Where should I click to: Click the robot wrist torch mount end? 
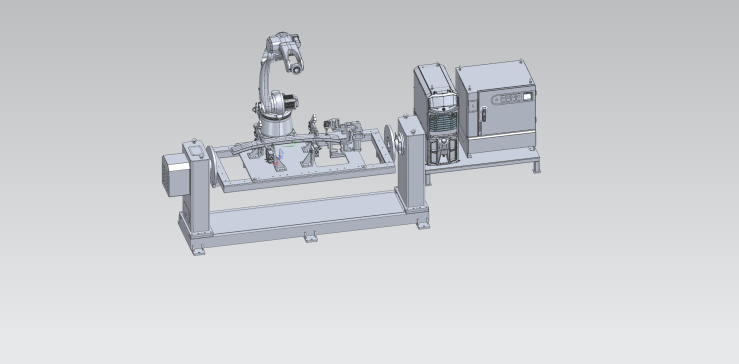[x=296, y=69]
